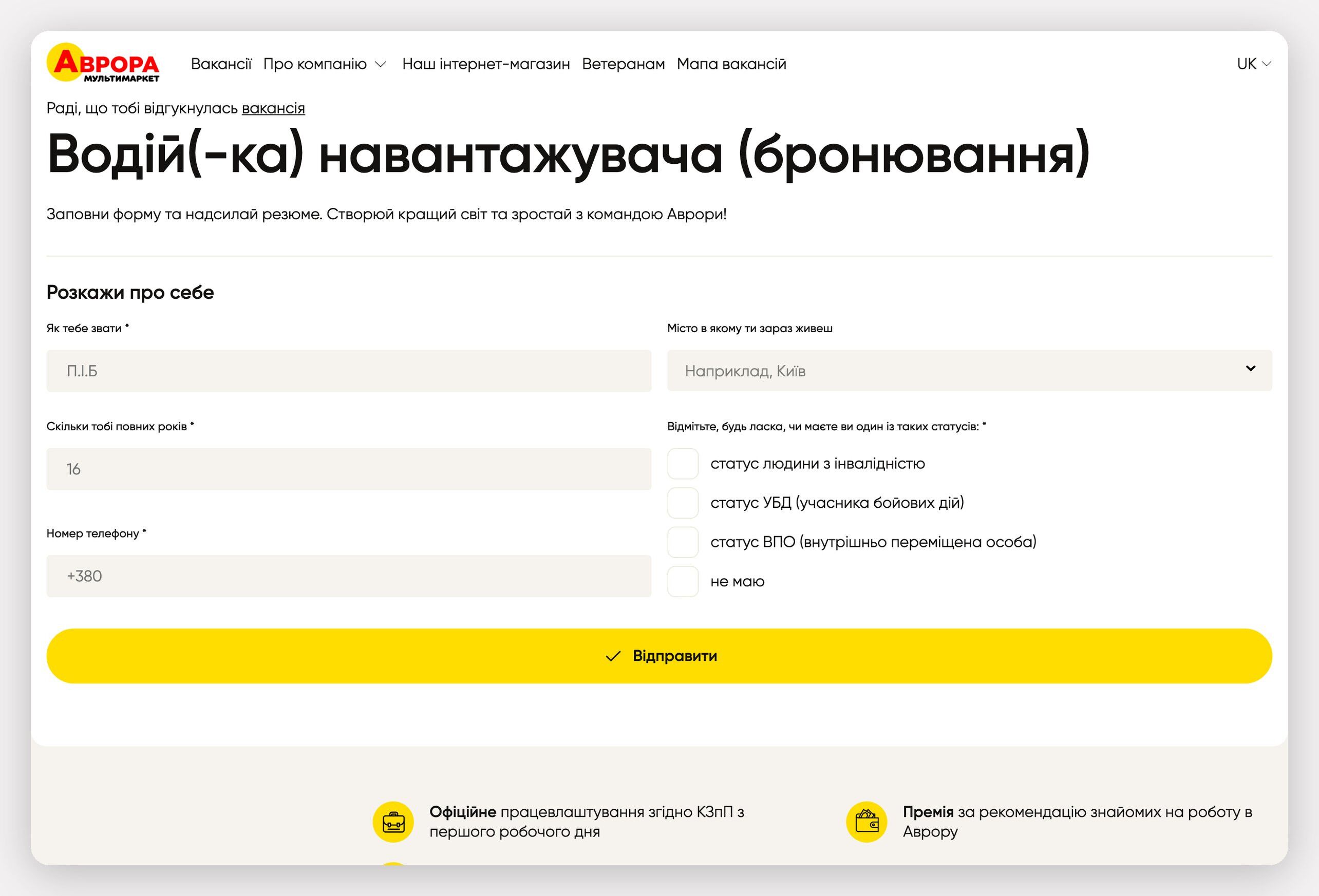
Task: Submit the form with 'Відправити' button
Action: tap(659, 656)
